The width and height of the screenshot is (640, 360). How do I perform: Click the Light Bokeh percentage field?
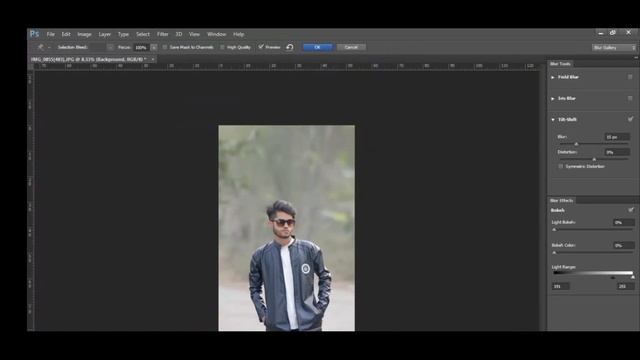point(624,222)
